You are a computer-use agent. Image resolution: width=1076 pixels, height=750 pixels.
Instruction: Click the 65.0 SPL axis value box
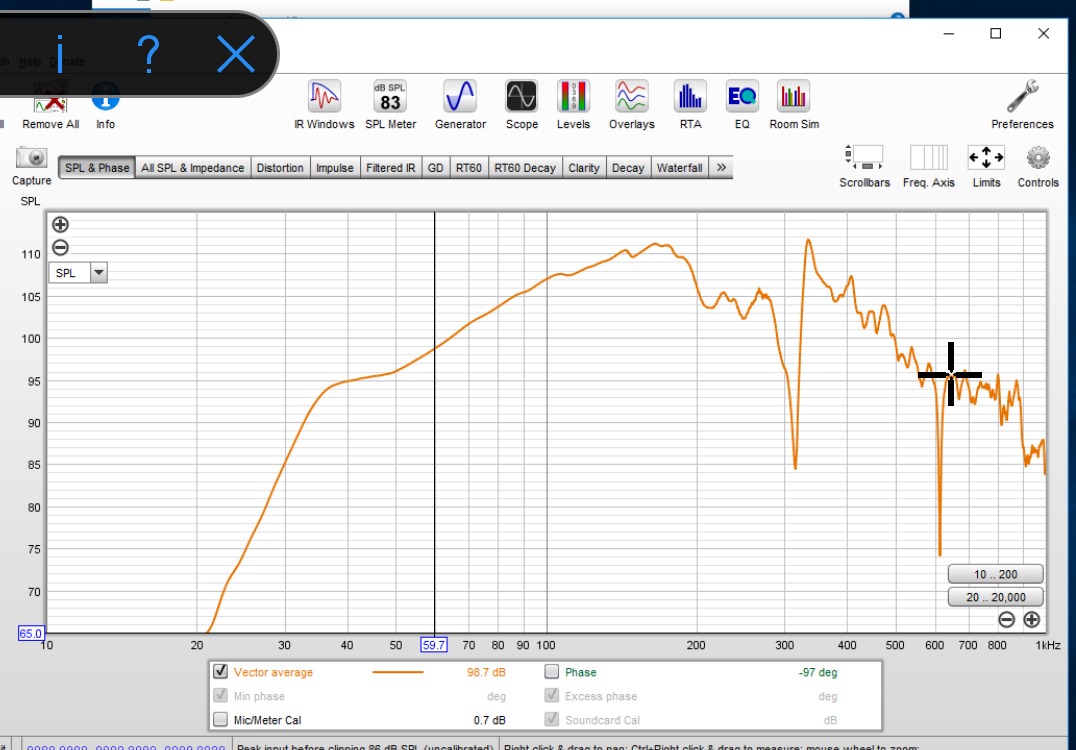point(31,633)
